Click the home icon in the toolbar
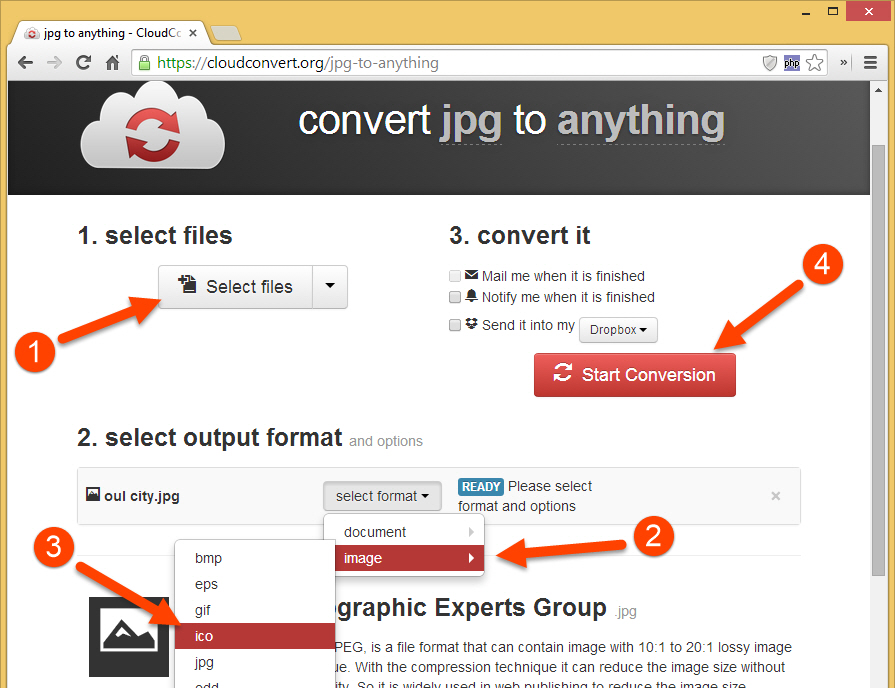The image size is (895, 688). (112, 62)
